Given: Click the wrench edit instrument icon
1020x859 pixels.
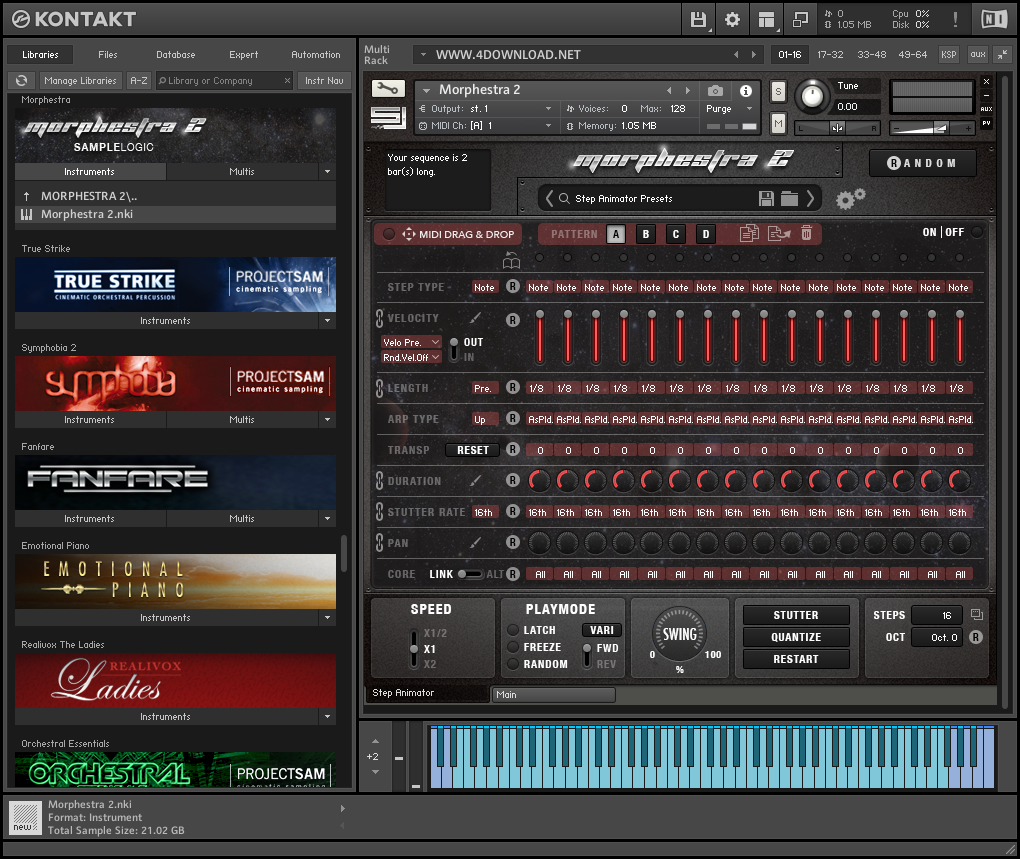Looking at the screenshot, I should [388, 89].
